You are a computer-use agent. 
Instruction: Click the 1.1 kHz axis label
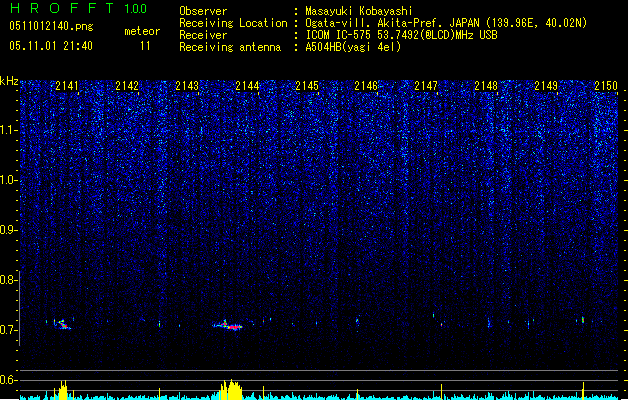pyautogui.click(x=9, y=130)
